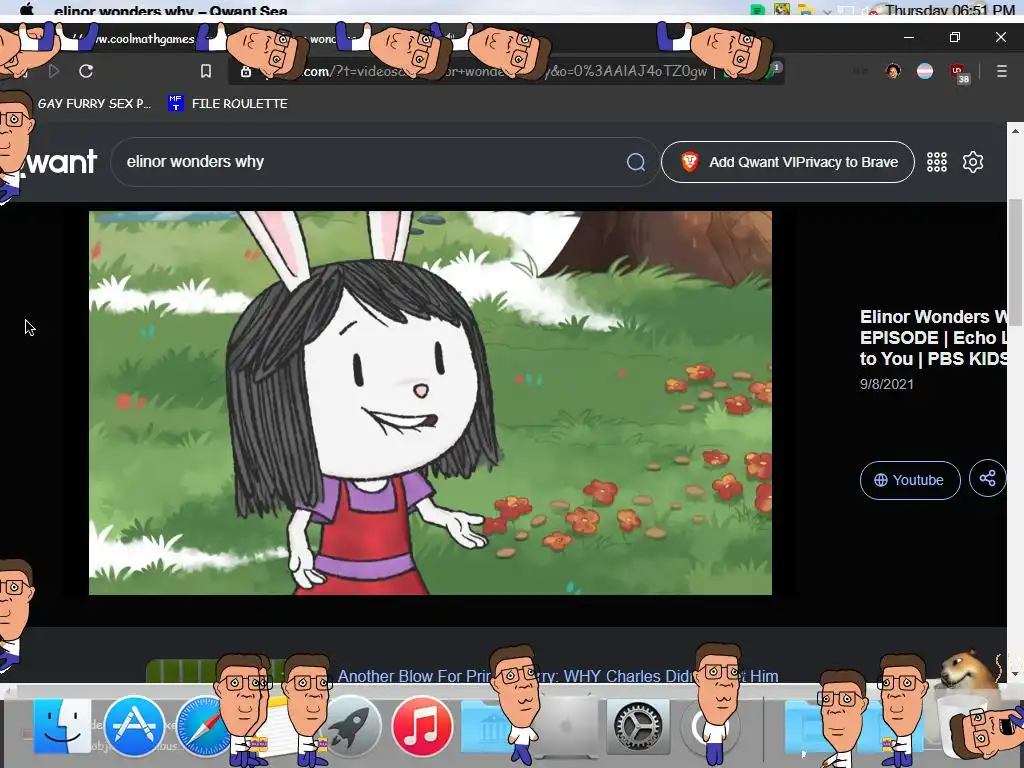Click the share icon beside Youtube
Image resolution: width=1024 pixels, height=768 pixels.
tap(987, 479)
